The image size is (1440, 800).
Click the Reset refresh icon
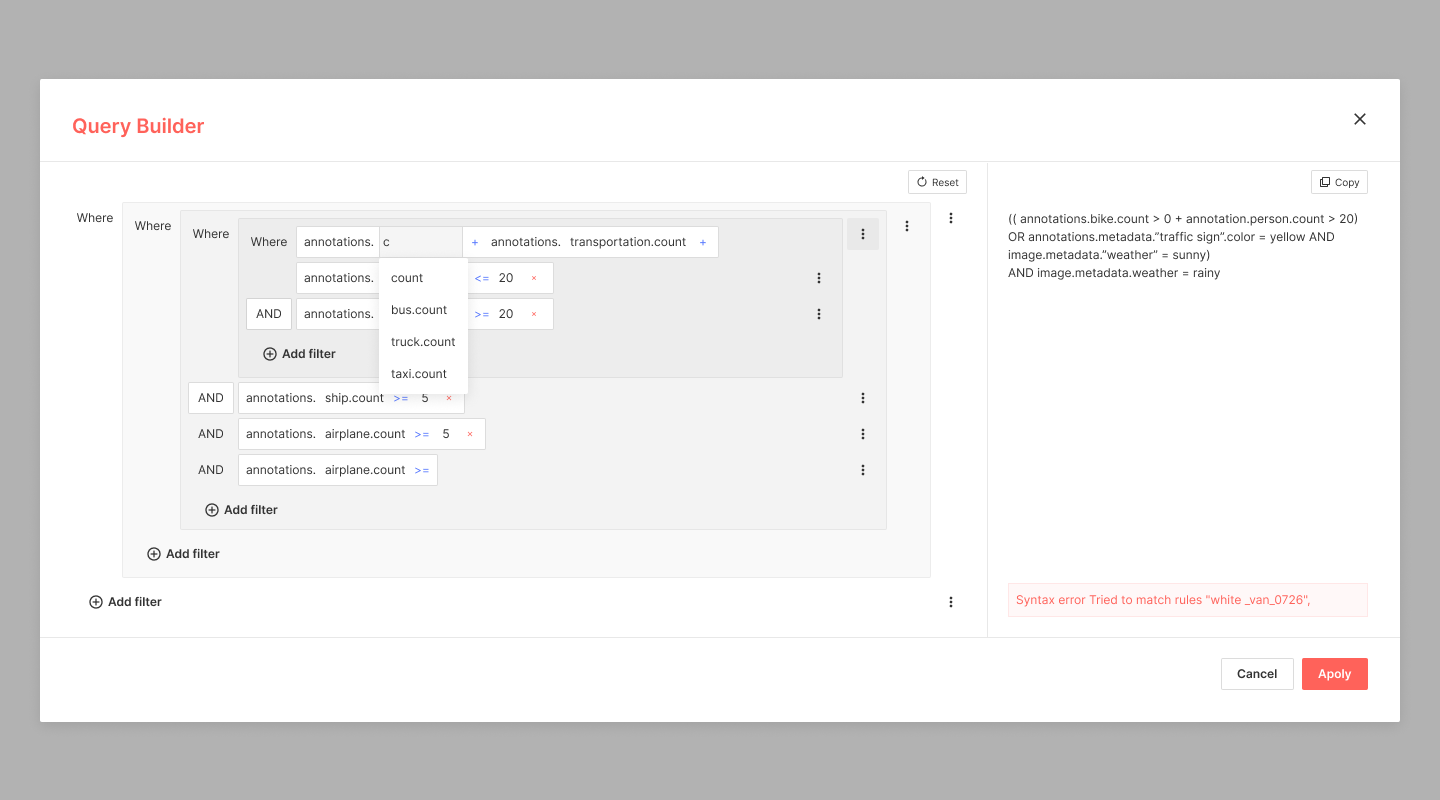921,181
